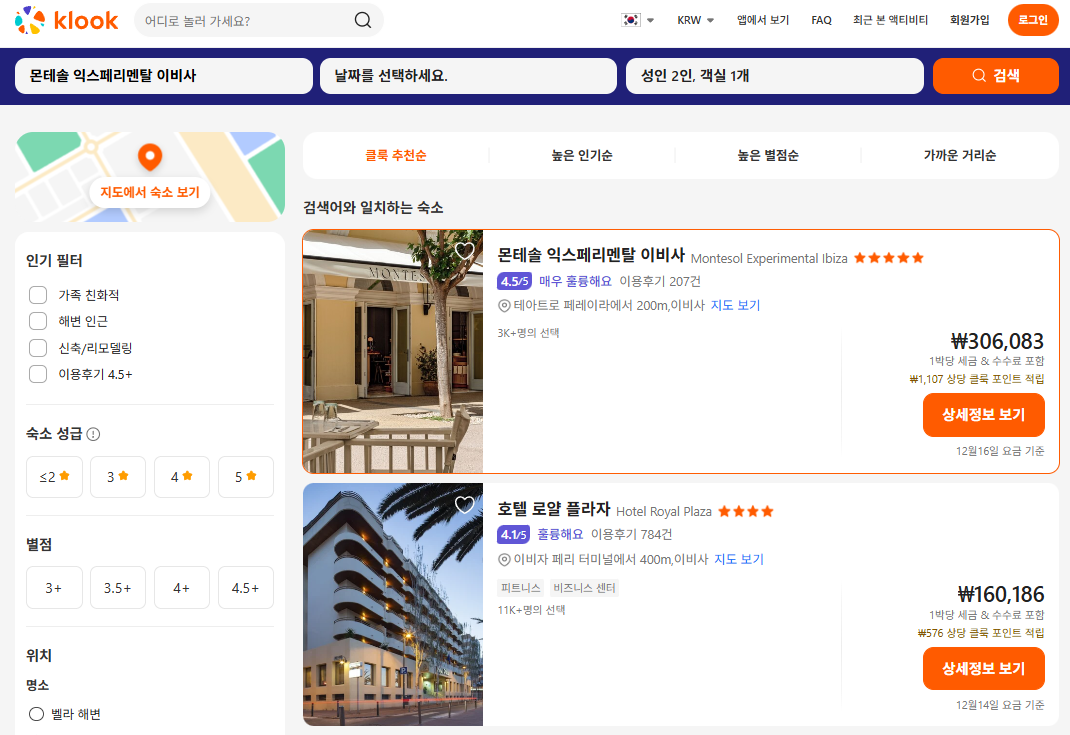The image size is (1070, 735).
Task: Click the 4.1/5 rating badge
Action: pos(514,534)
